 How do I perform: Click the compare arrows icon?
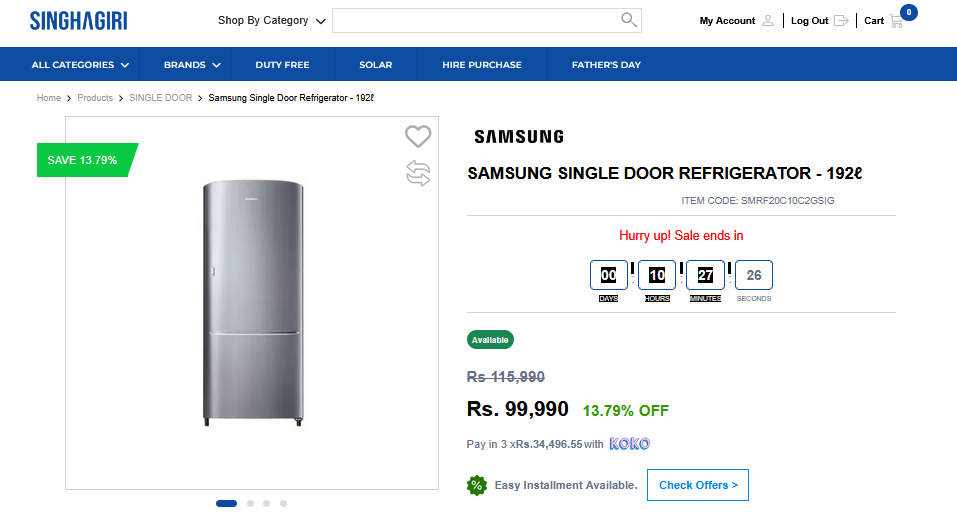(x=418, y=173)
